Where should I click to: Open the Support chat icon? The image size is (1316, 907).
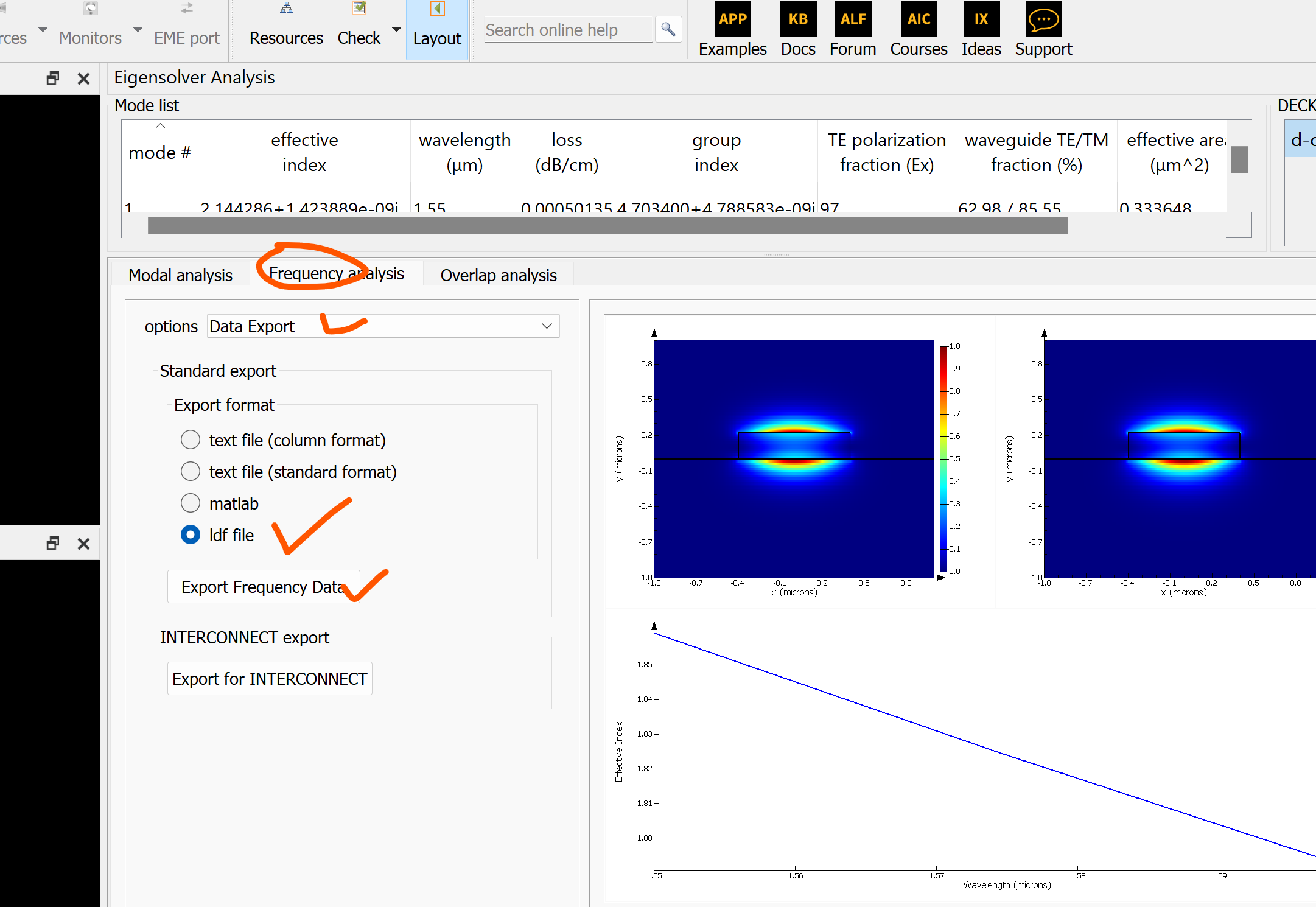(1043, 20)
